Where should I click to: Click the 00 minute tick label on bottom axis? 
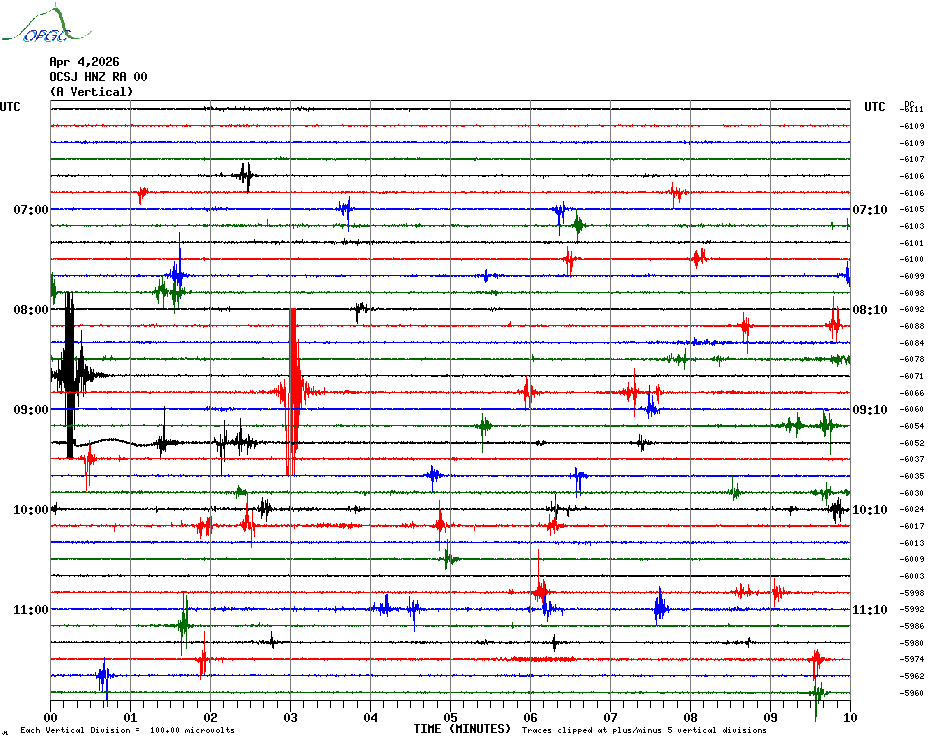(x=51, y=717)
